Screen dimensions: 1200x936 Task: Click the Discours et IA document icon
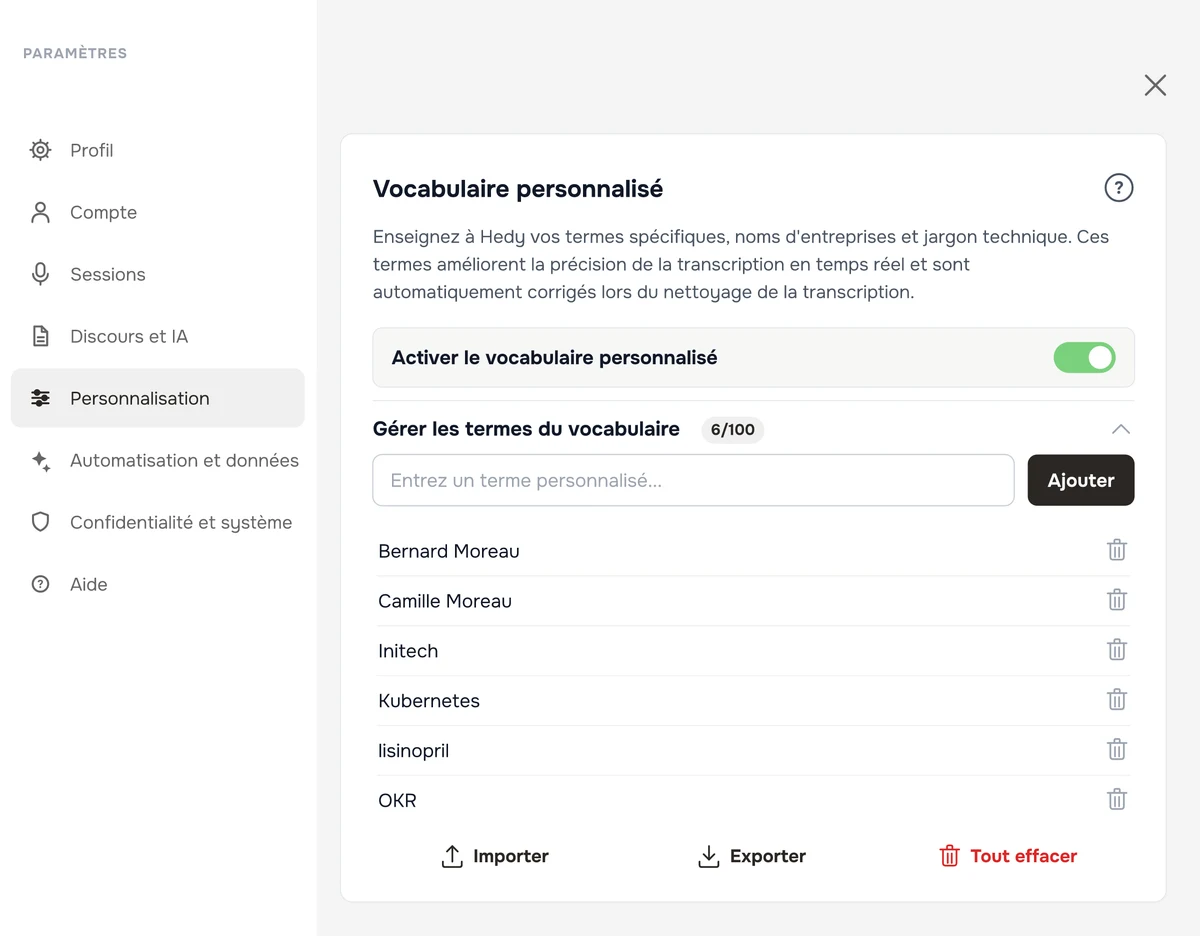point(40,336)
